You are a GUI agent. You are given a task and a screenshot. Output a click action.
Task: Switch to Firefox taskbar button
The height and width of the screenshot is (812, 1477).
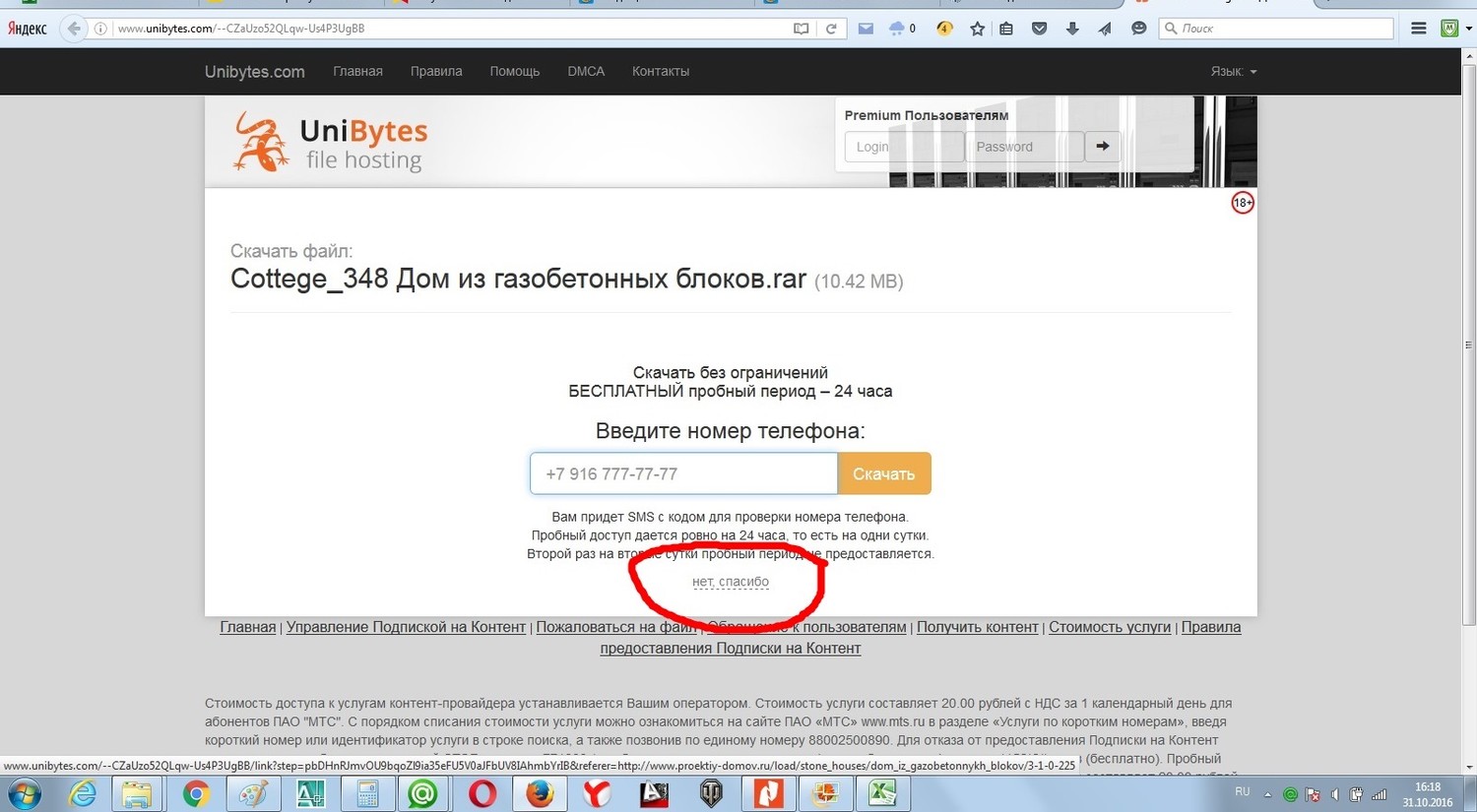(539, 793)
